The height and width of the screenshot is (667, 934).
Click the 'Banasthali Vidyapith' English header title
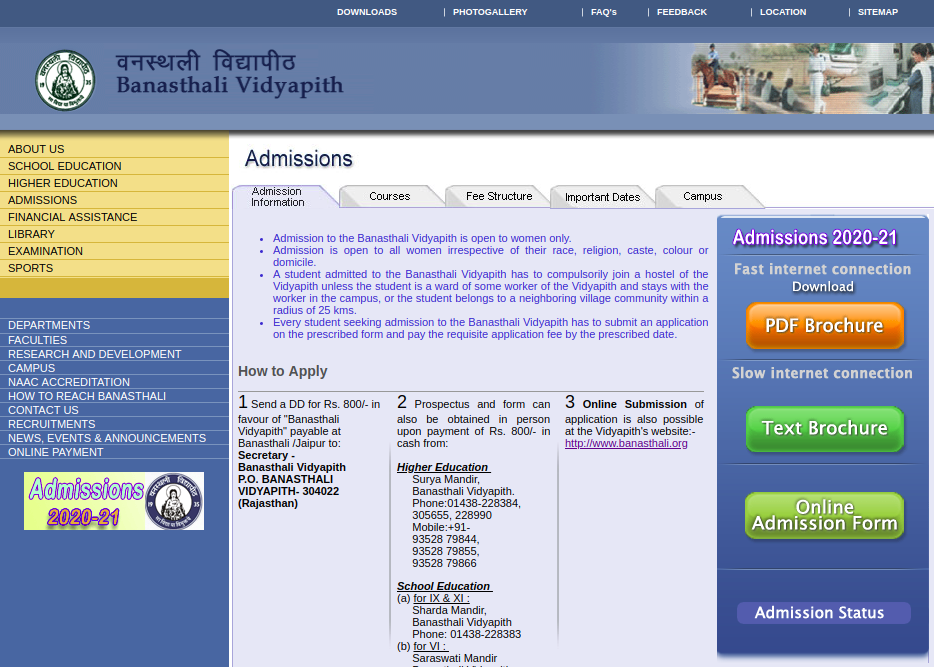(230, 85)
